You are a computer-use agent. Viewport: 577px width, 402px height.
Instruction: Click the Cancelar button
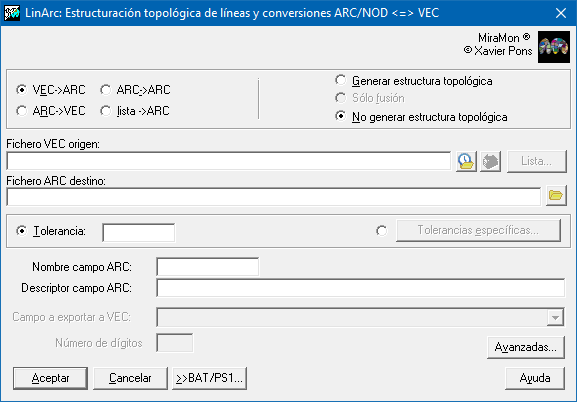(130, 378)
